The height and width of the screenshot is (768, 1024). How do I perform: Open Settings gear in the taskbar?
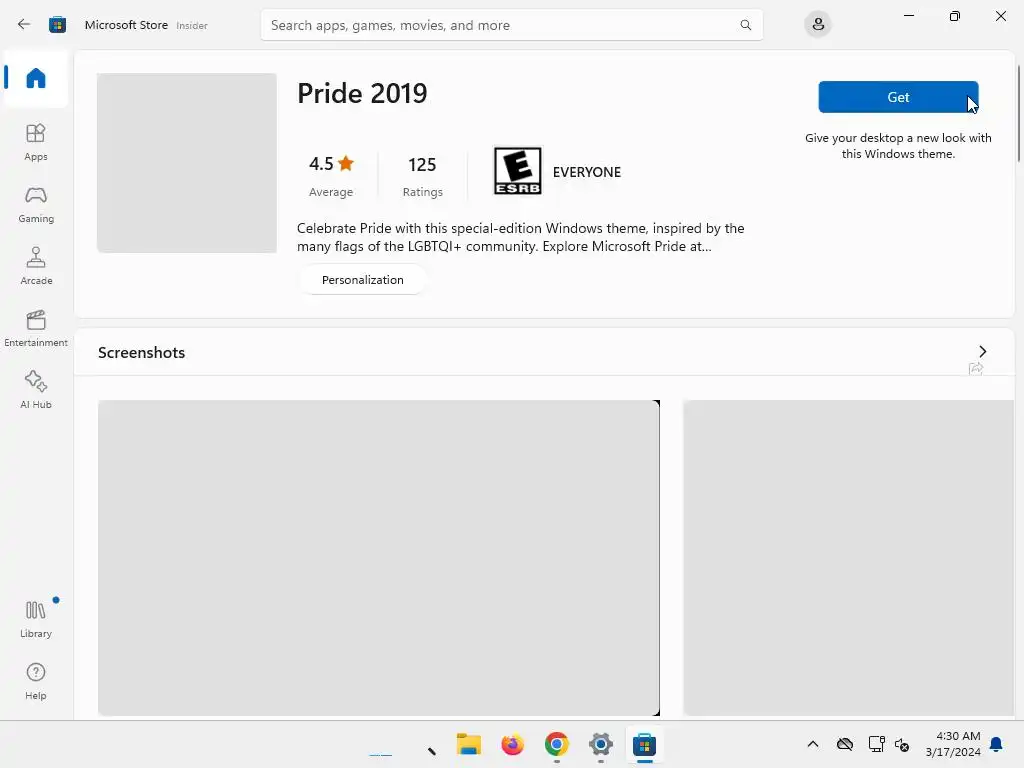click(x=601, y=744)
